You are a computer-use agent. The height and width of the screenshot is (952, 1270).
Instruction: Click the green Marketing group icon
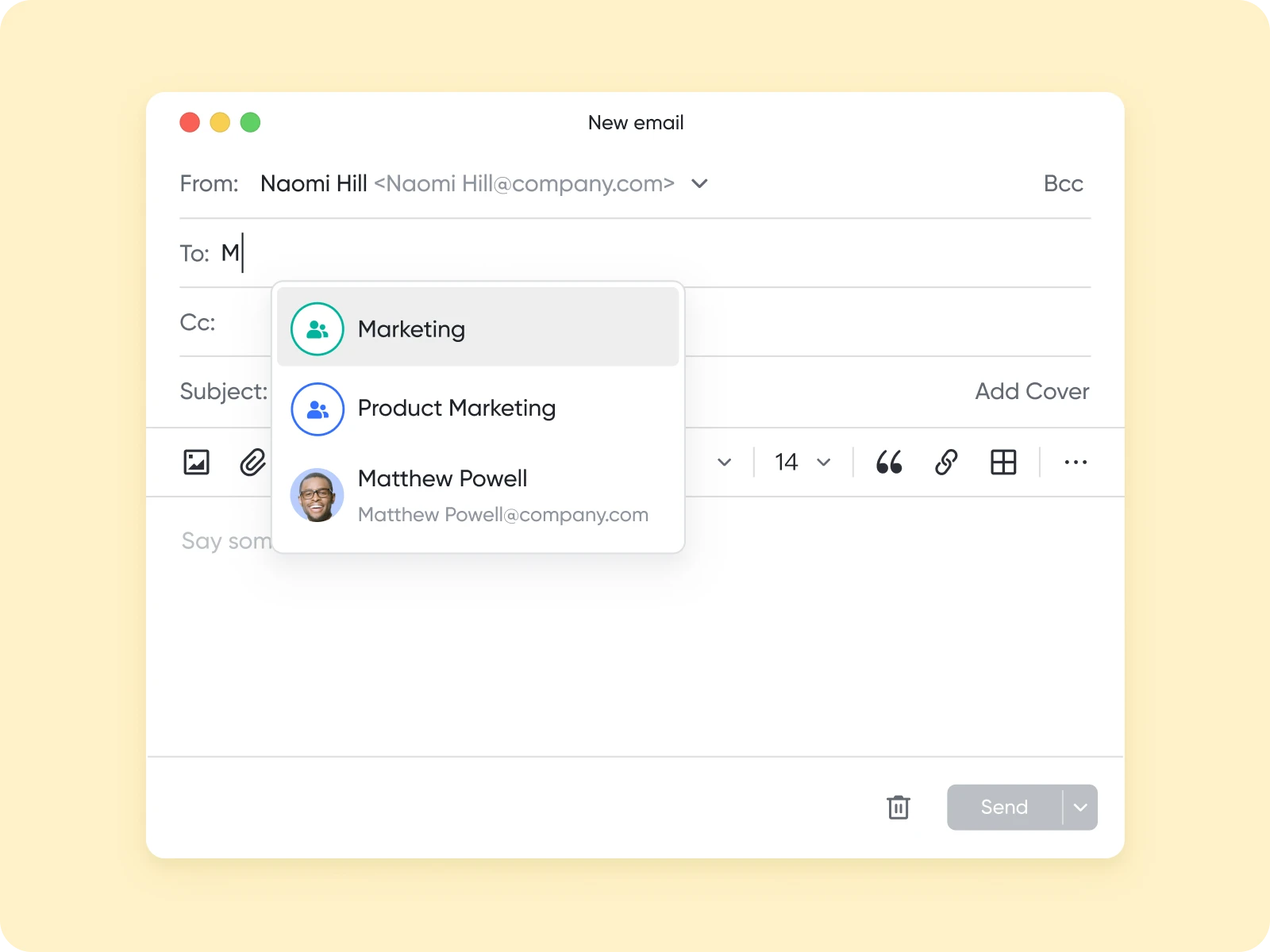(316, 328)
